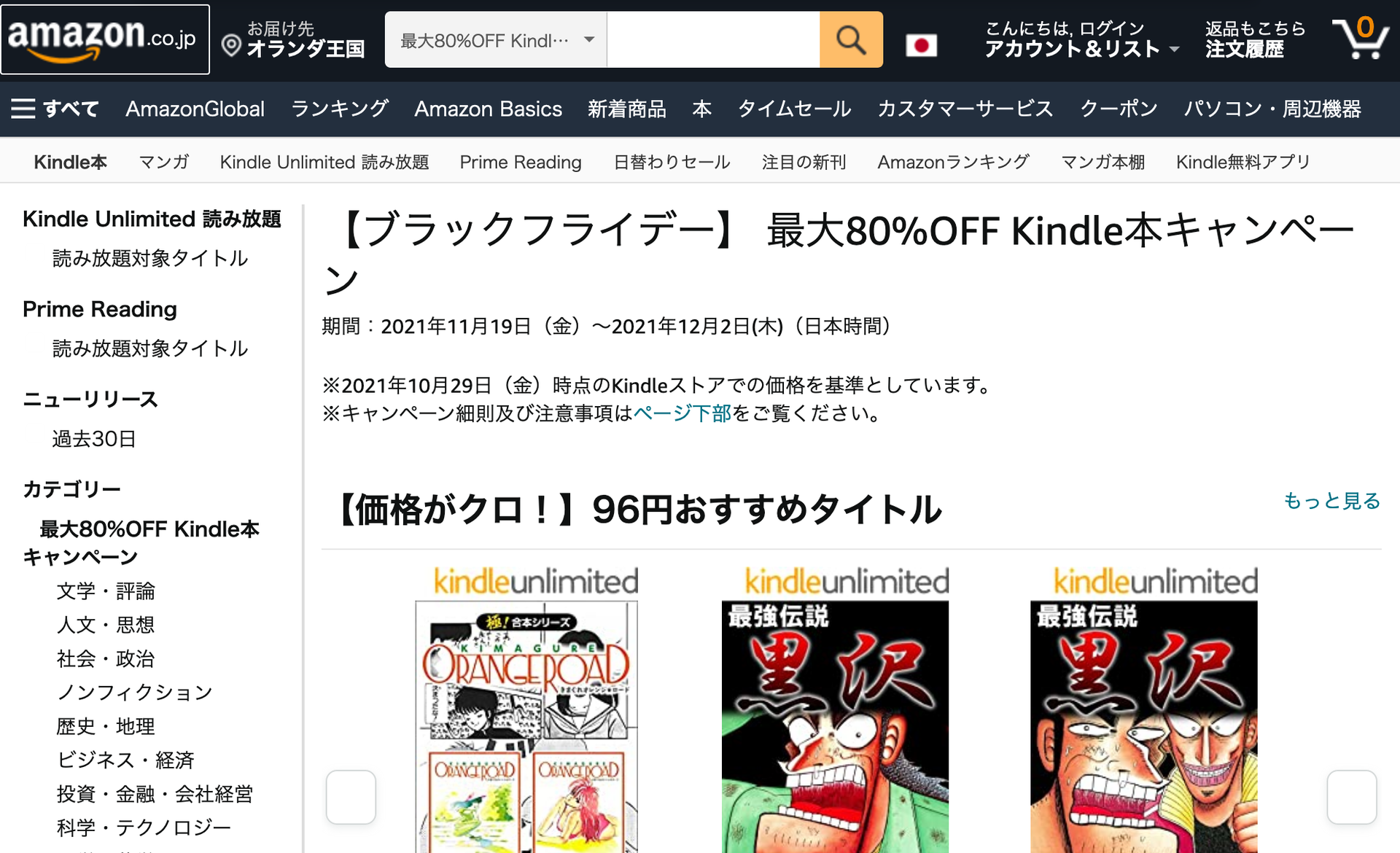The height and width of the screenshot is (853, 1400).
Task: Open the Kimagure Orange Road book cover
Action: [x=526, y=727]
